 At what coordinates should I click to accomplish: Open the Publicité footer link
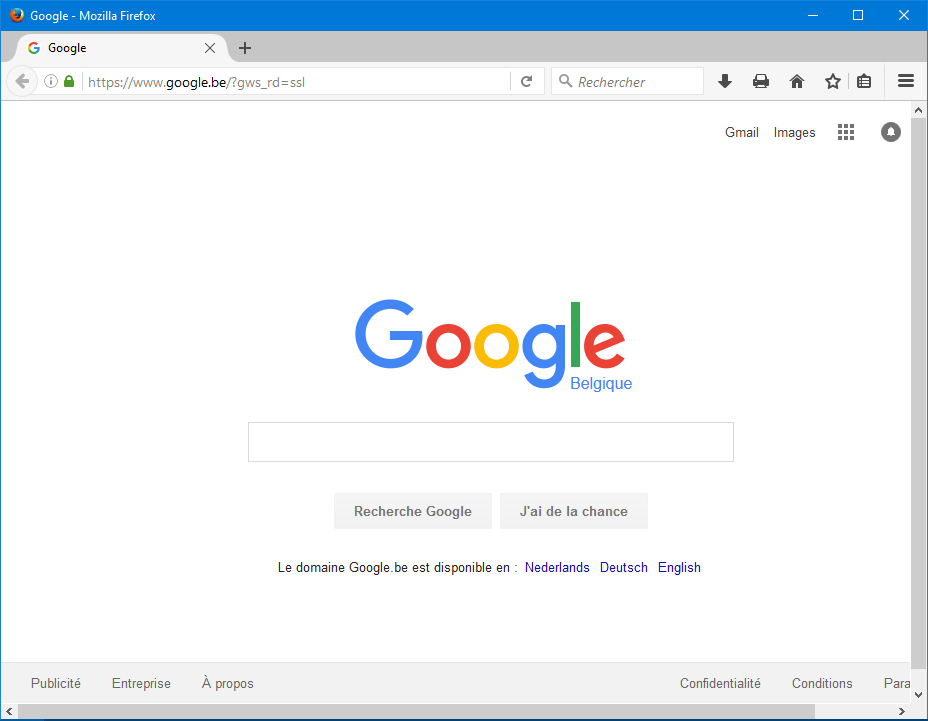coord(56,683)
